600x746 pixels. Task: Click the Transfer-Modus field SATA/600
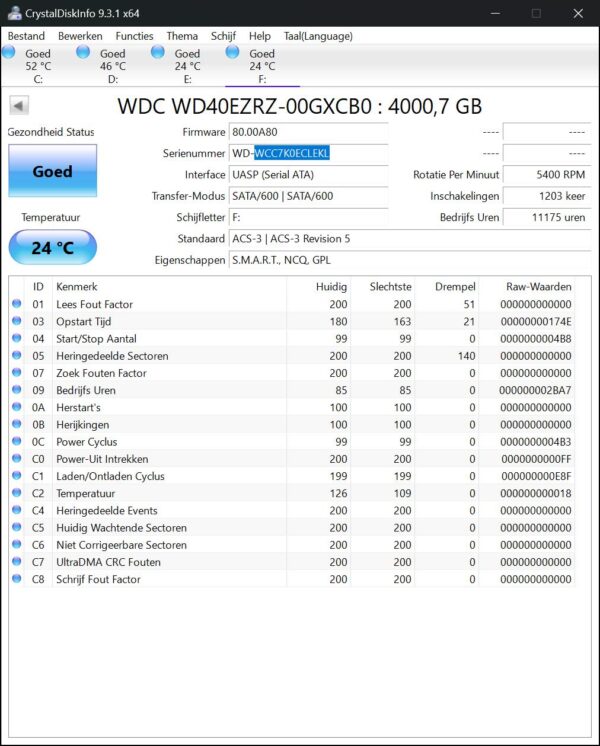tap(308, 196)
